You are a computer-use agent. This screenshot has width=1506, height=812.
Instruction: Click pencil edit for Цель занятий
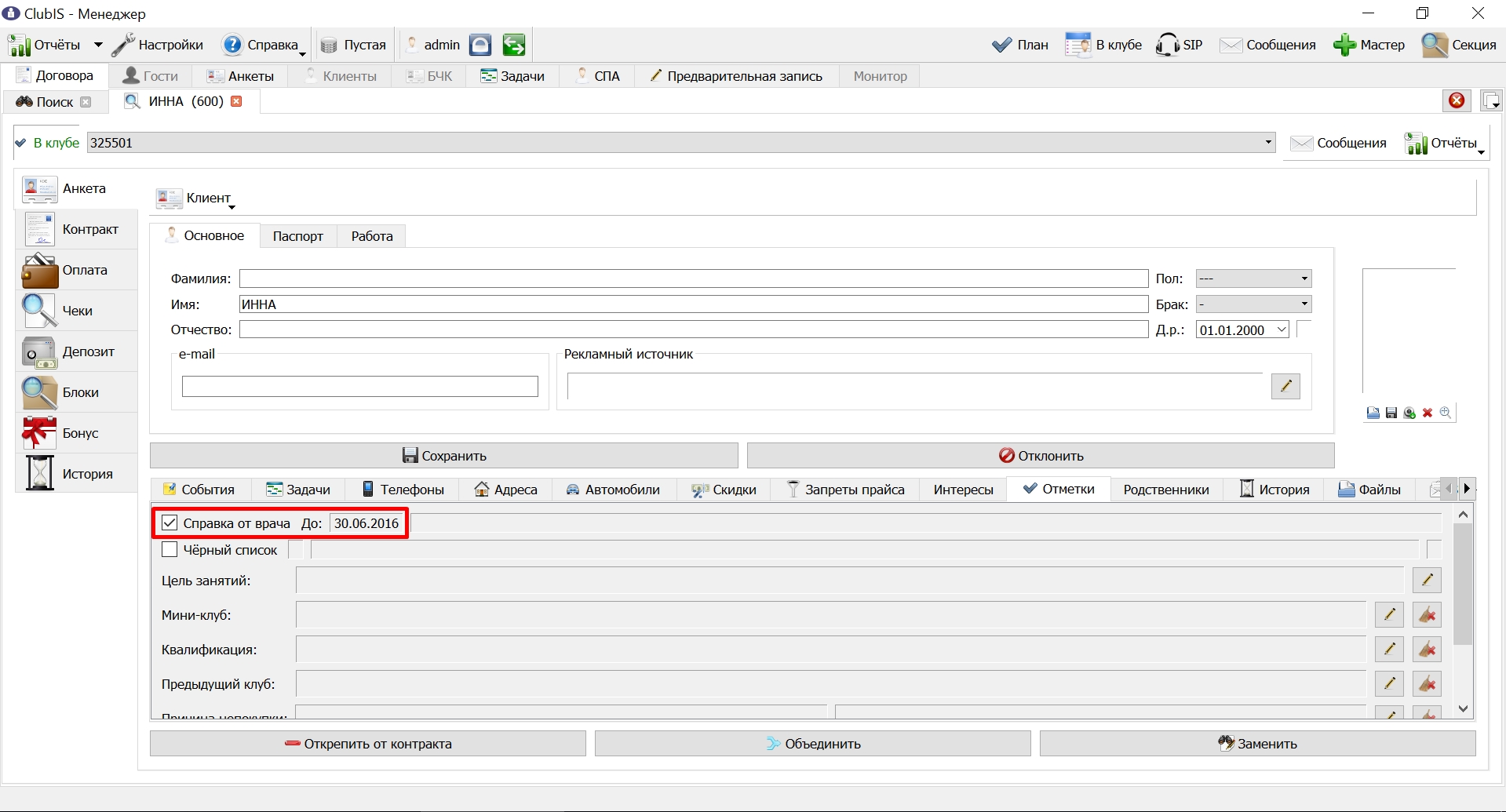tap(1427, 581)
